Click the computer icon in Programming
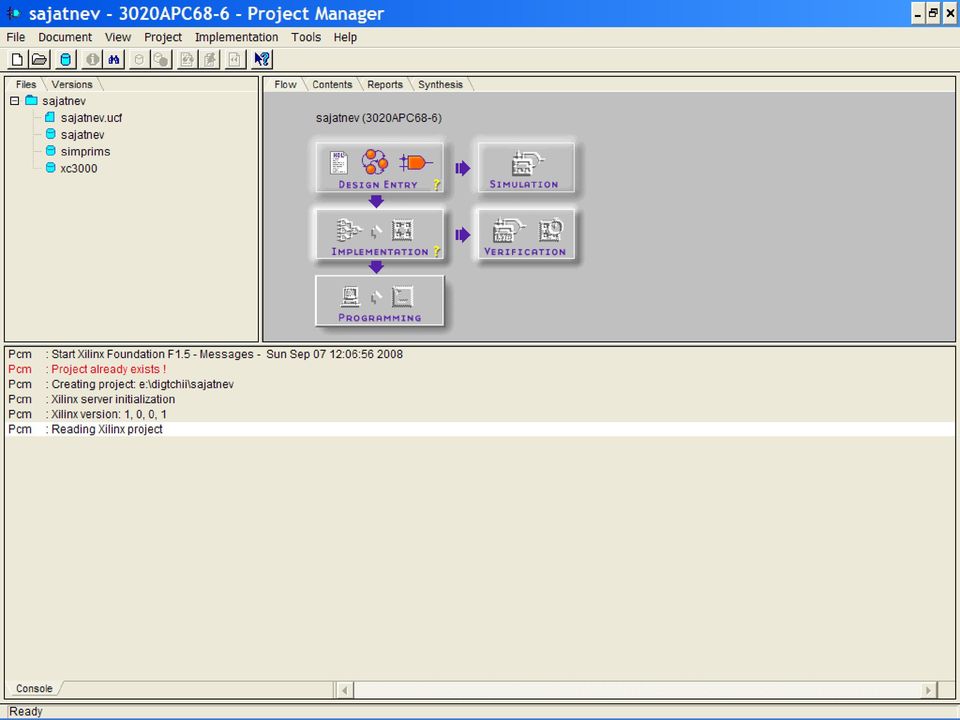The height and width of the screenshot is (720, 960). 350,297
